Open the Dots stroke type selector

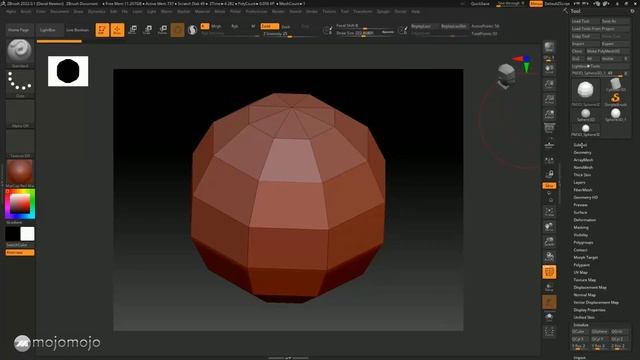pos(20,83)
